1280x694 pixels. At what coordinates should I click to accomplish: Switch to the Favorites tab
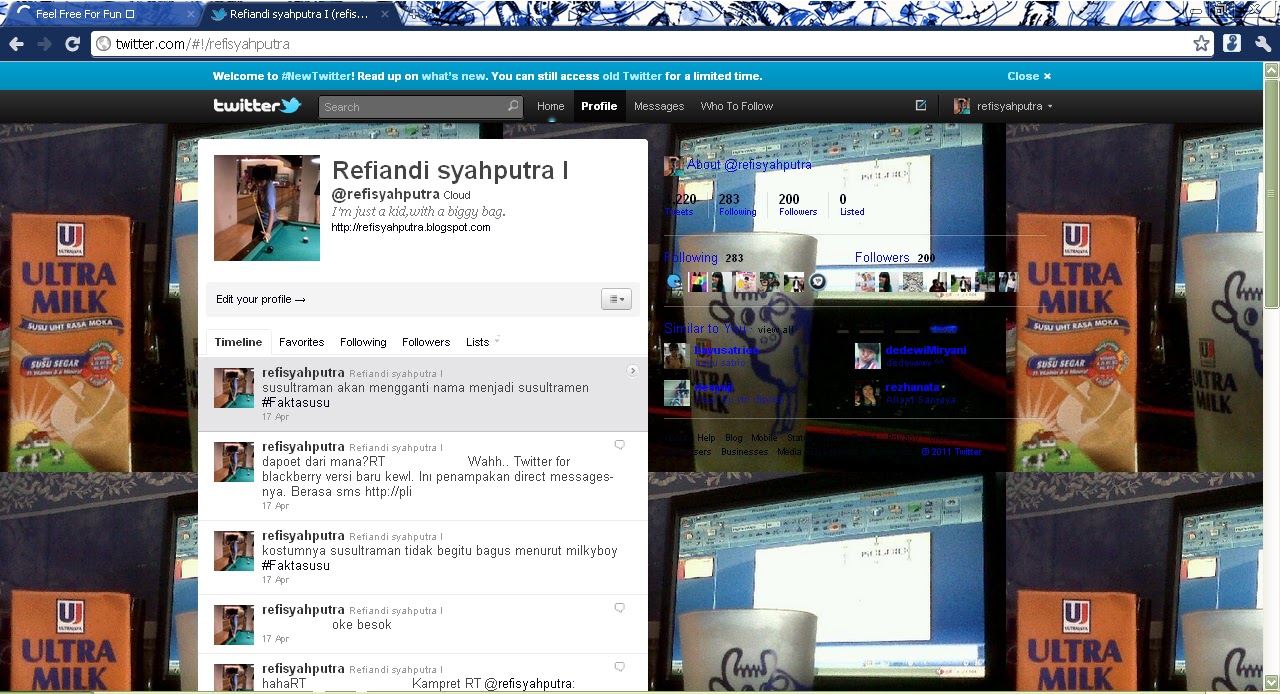[301, 342]
